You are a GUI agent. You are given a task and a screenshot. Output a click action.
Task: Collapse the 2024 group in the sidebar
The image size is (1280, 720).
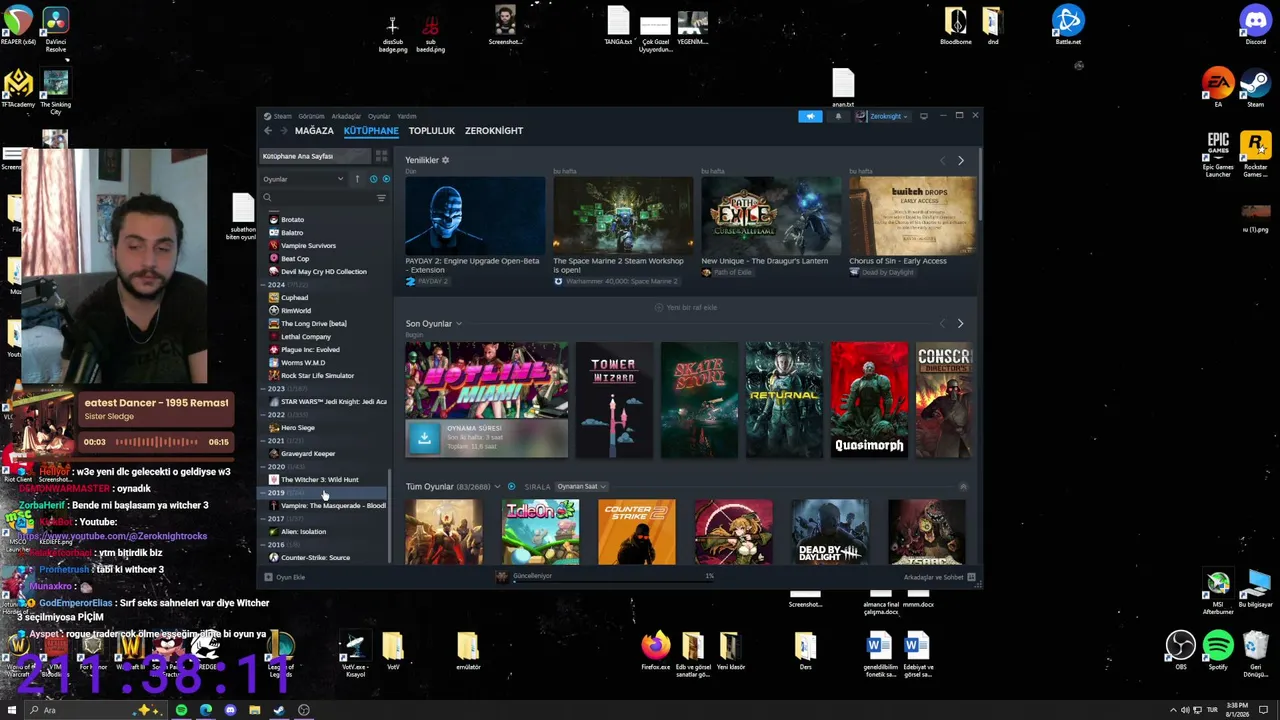click(x=265, y=285)
